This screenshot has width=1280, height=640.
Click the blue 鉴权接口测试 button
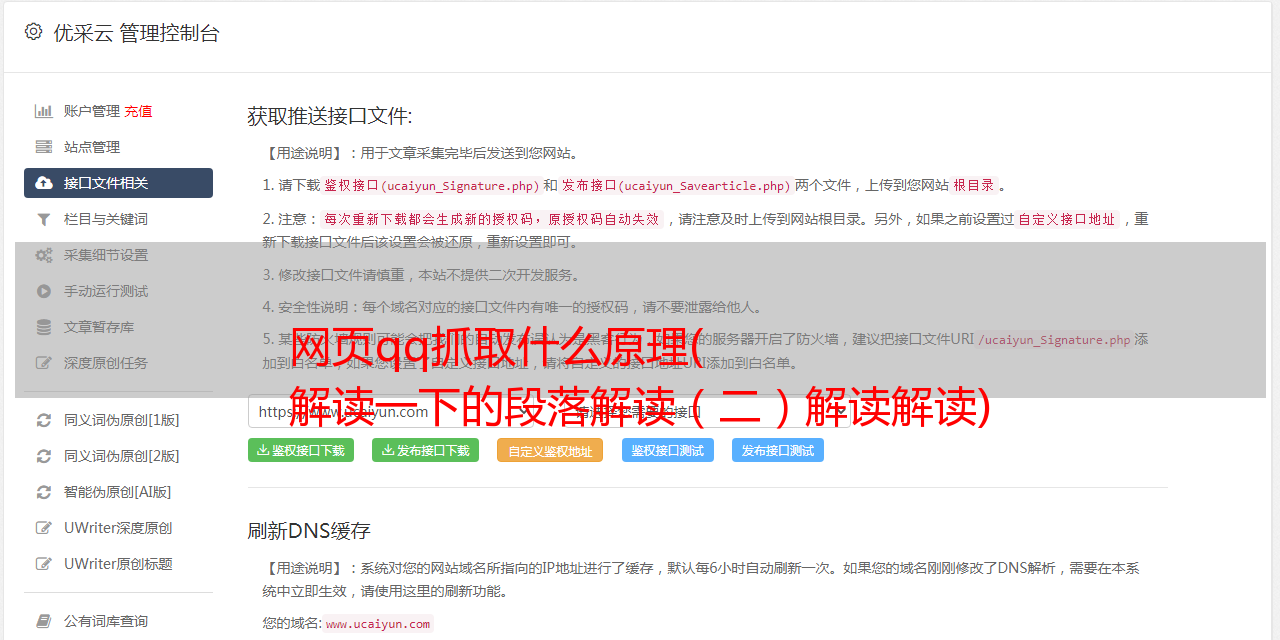(668, 450)
